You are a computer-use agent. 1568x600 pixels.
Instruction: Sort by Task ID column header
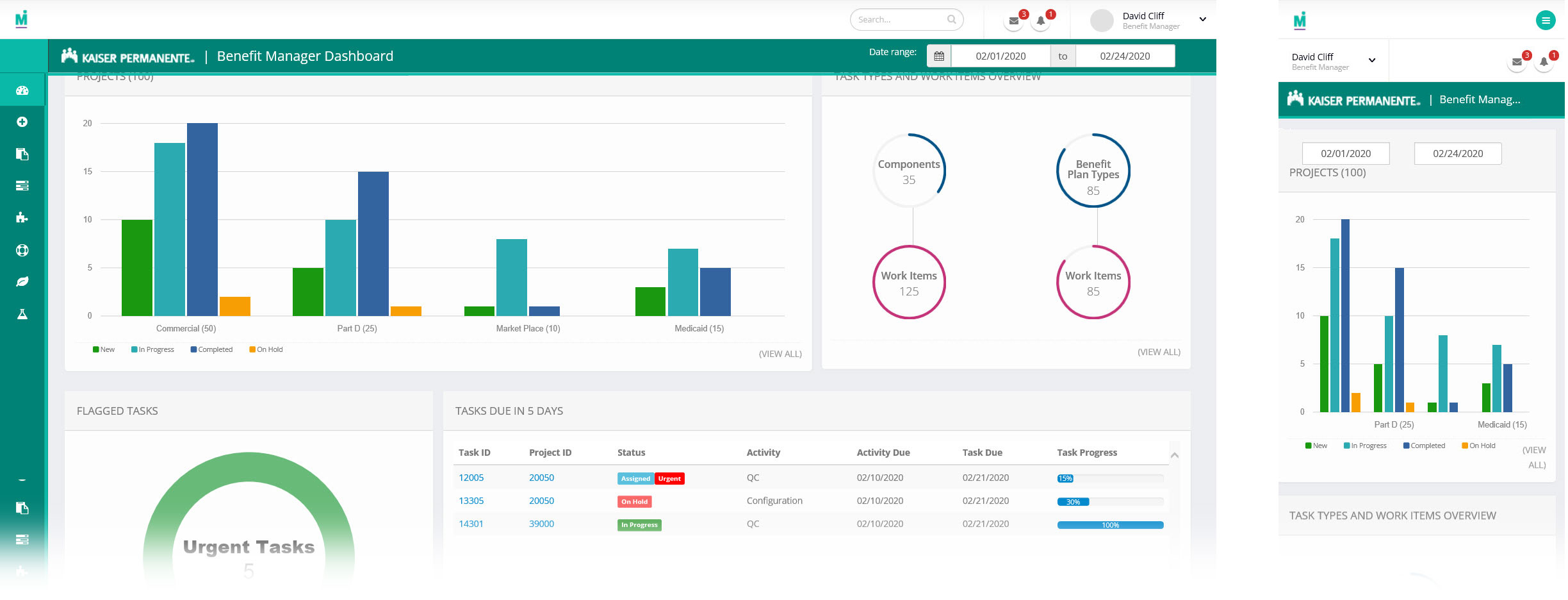coord(475,453)
